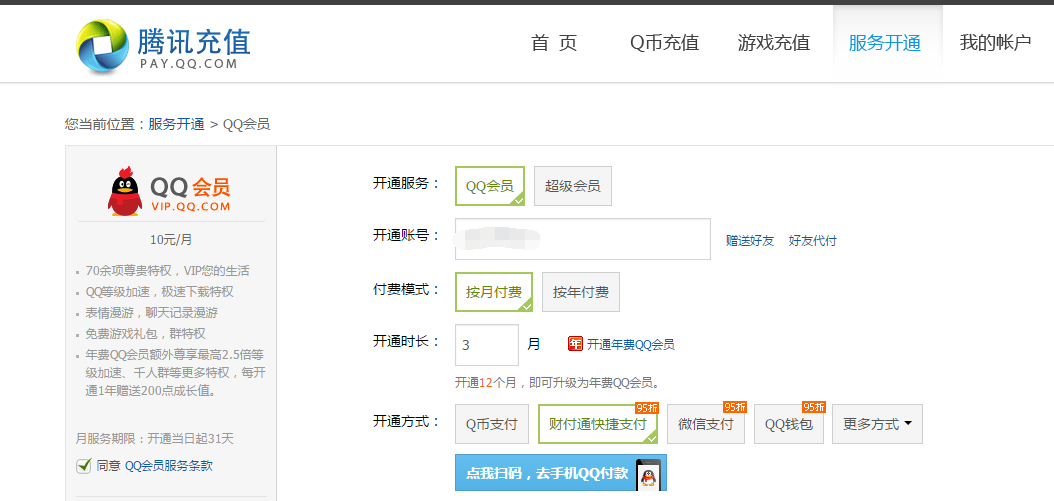Choose 按年付费 payment mode
The height and width of the screenshot is (501, 1054).
581,292
